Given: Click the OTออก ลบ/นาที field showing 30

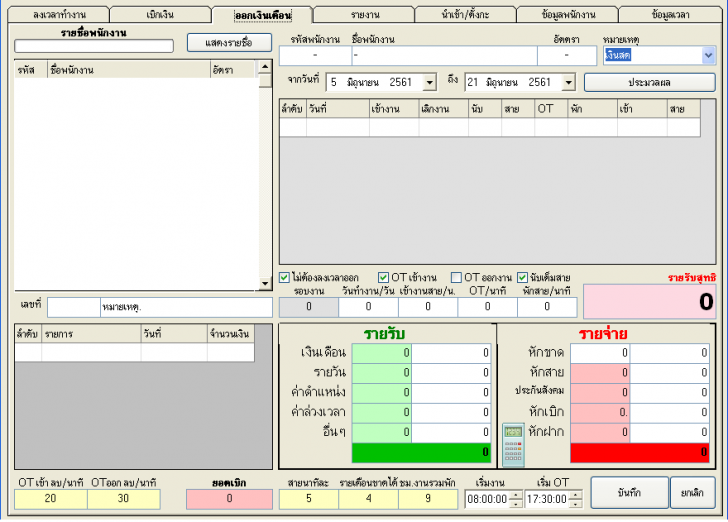Looking at the screenshot, I should (x=124, y=499).
